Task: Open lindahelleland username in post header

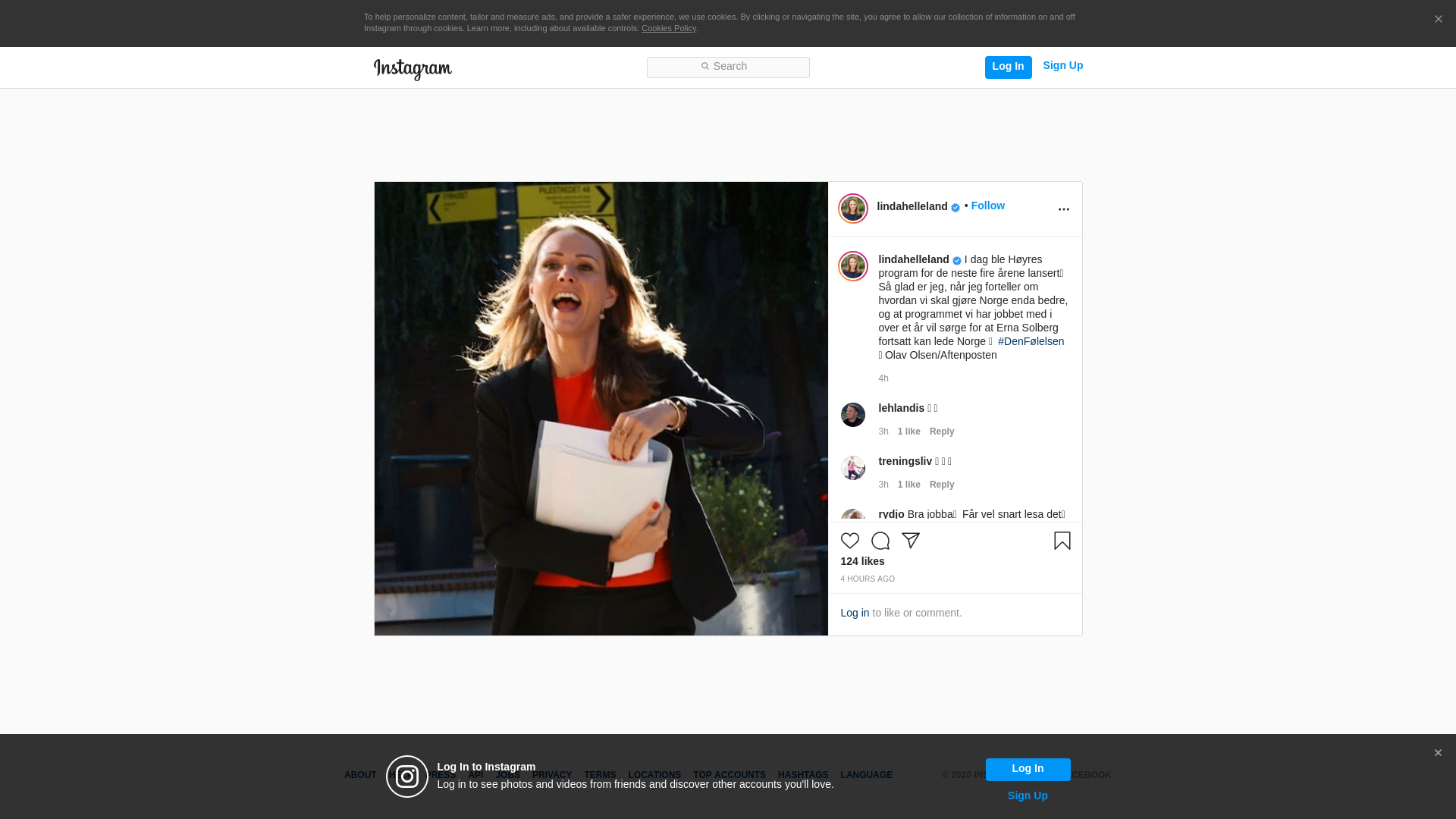Action: click(912, 206)
